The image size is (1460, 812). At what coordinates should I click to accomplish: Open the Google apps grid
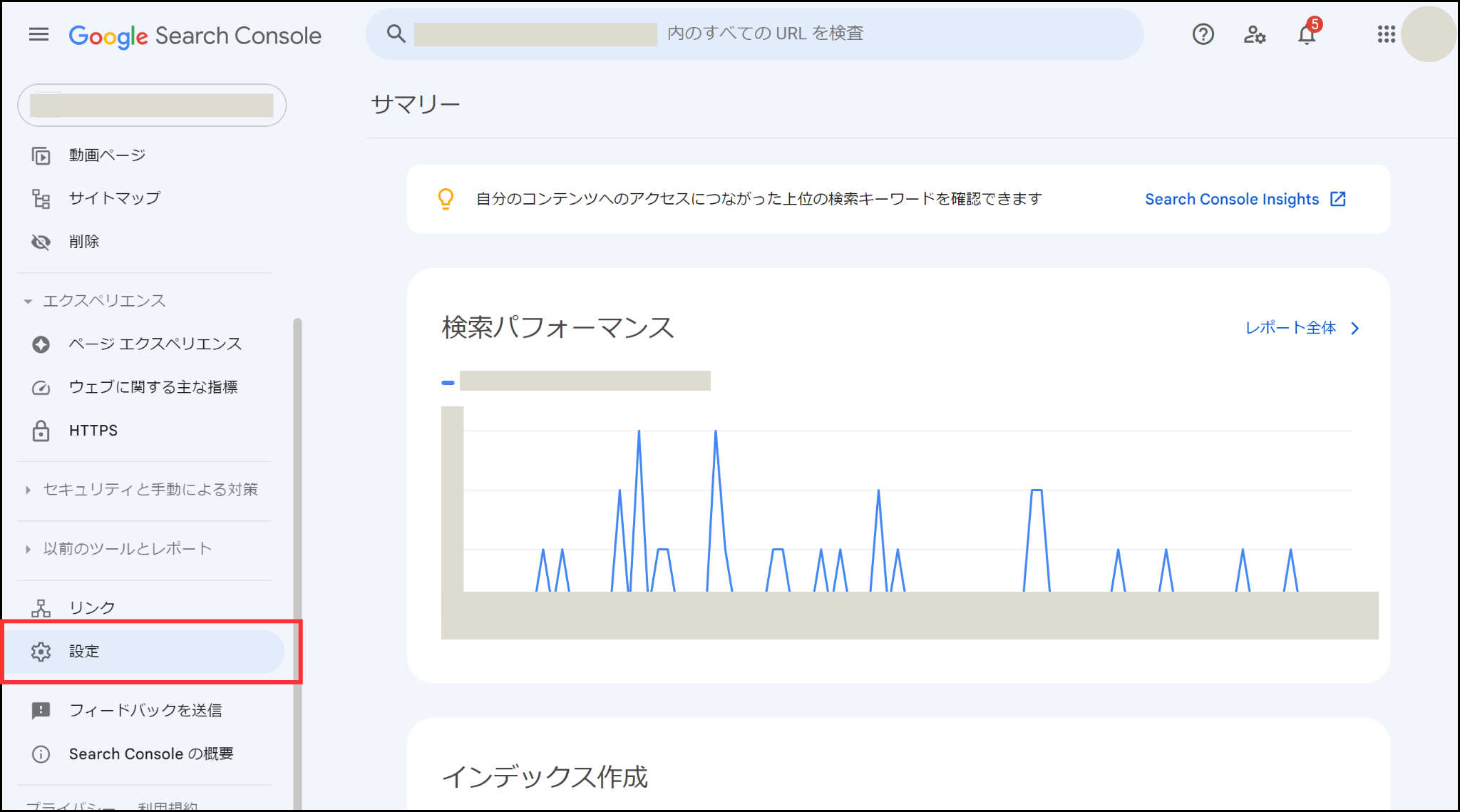pos(1386,34)
